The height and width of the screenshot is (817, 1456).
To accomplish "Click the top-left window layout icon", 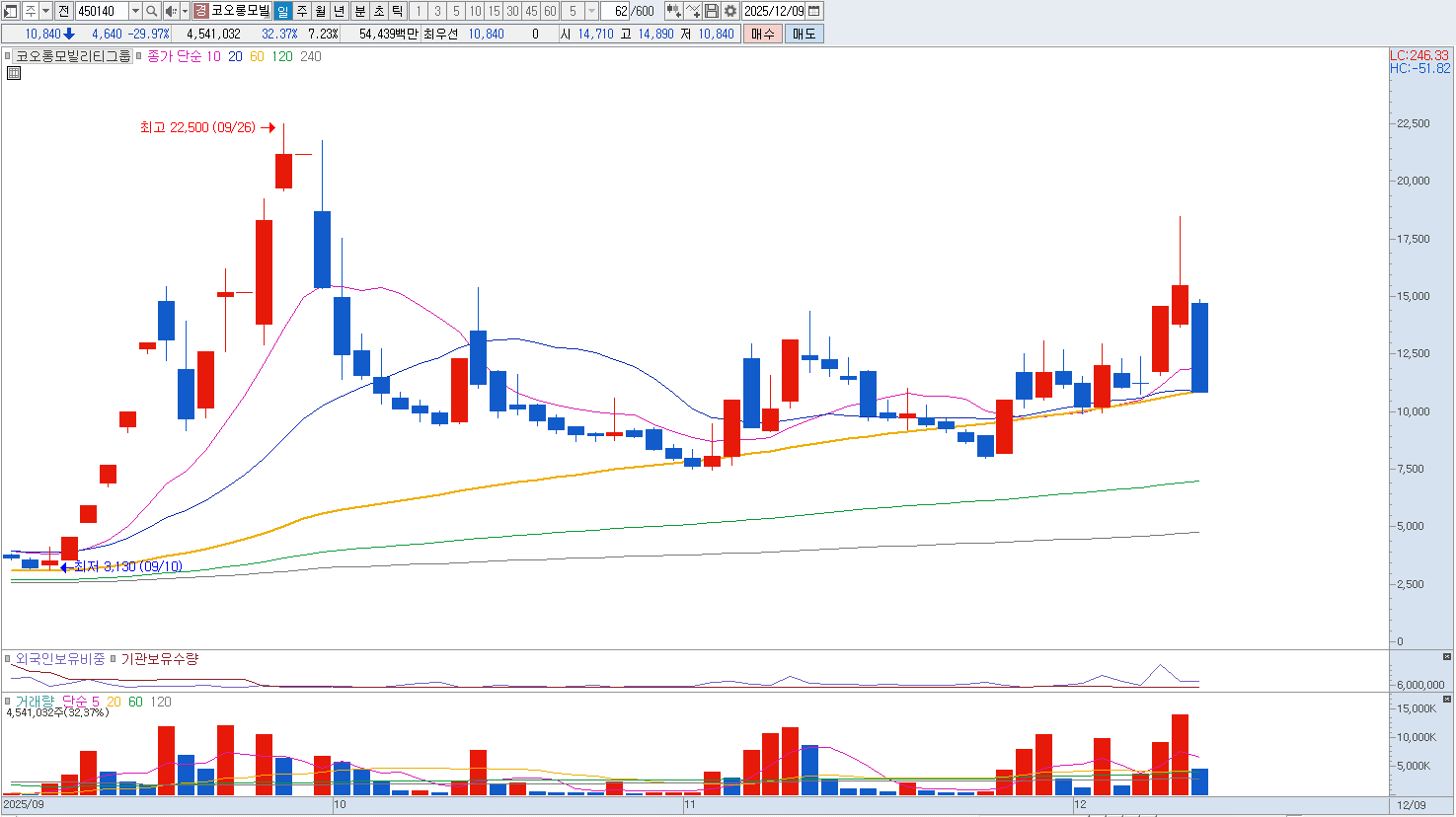I will tap(10, 11).
